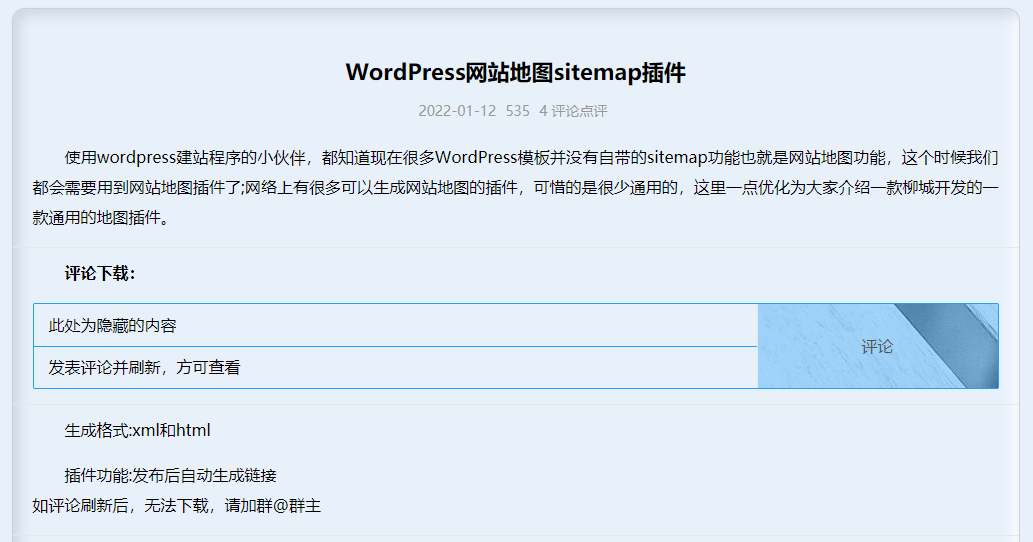Screen dimensions: 1033x542
Task: Click the intro paragraph starting '使用wordpress建站程序'
Action: tap(516, 188)
